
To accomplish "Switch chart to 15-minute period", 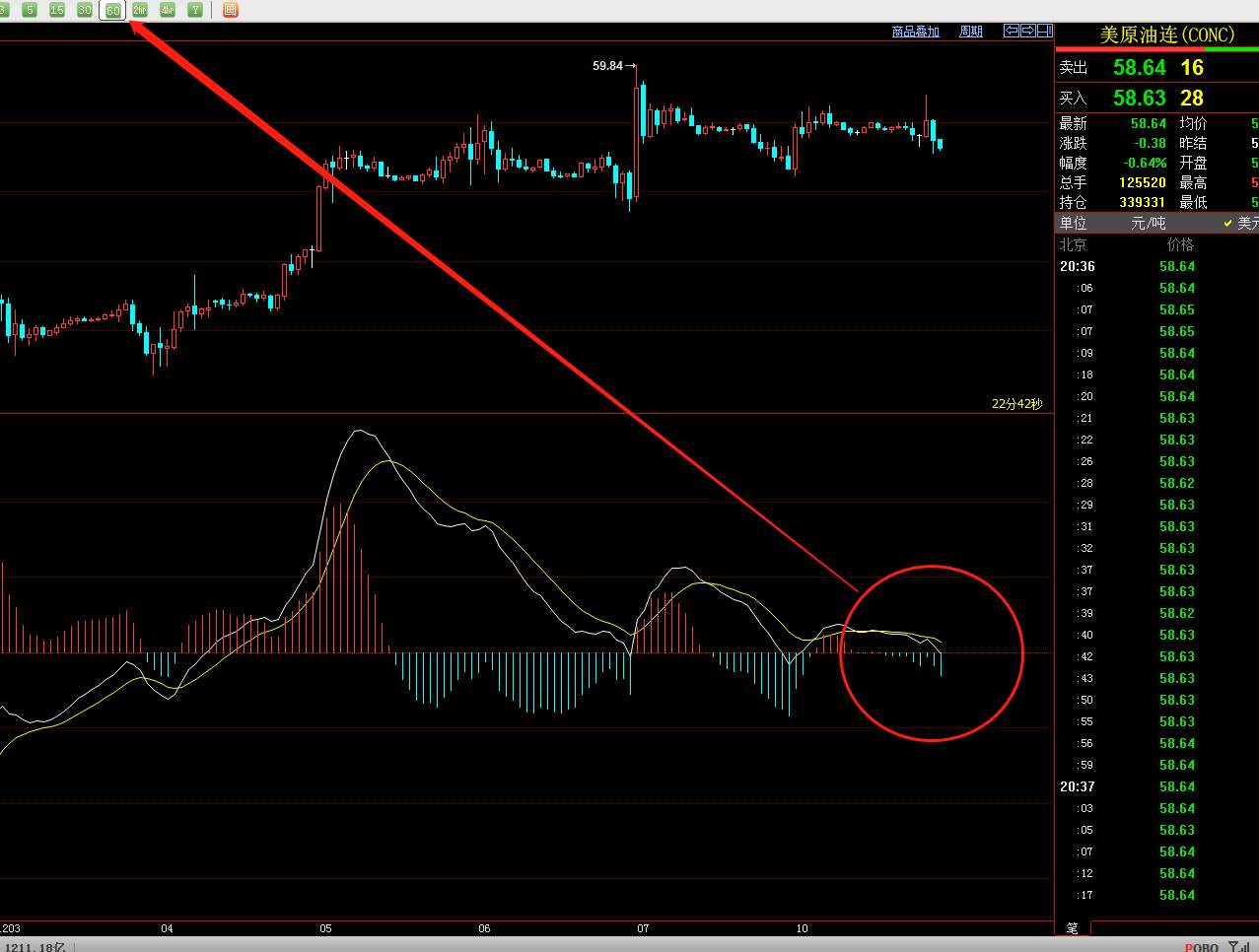I will pyautogui.click(x=57, y=10).
